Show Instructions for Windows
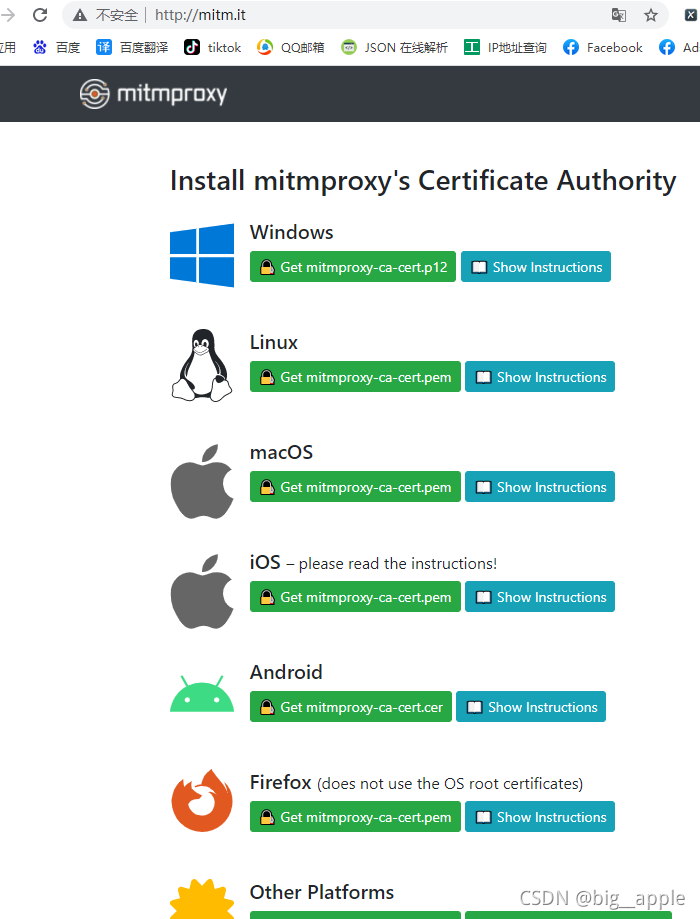The width and height of the screenshot is (700, 919). [x=536, y=267]
